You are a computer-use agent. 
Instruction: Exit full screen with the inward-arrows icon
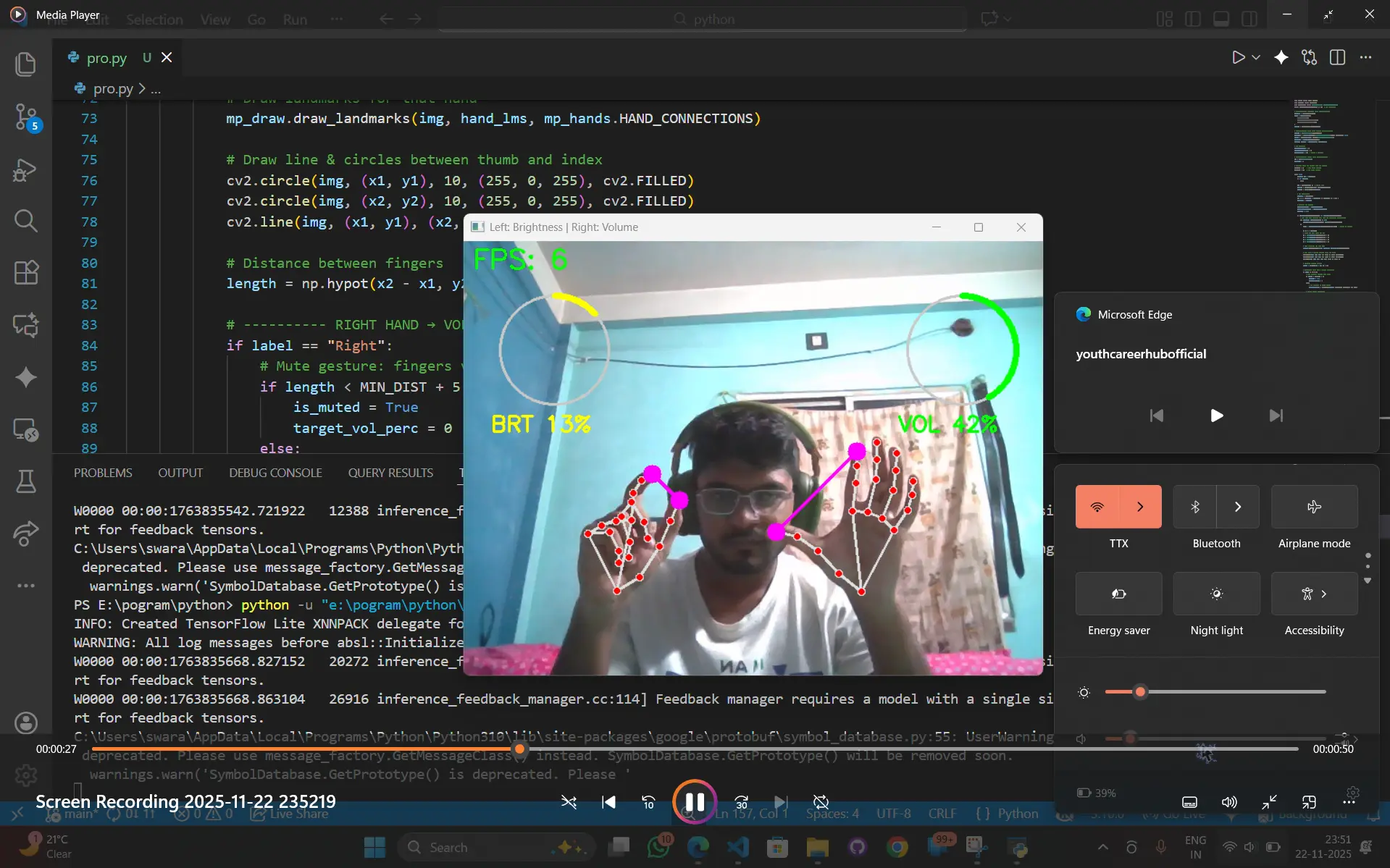[1269, 801]
